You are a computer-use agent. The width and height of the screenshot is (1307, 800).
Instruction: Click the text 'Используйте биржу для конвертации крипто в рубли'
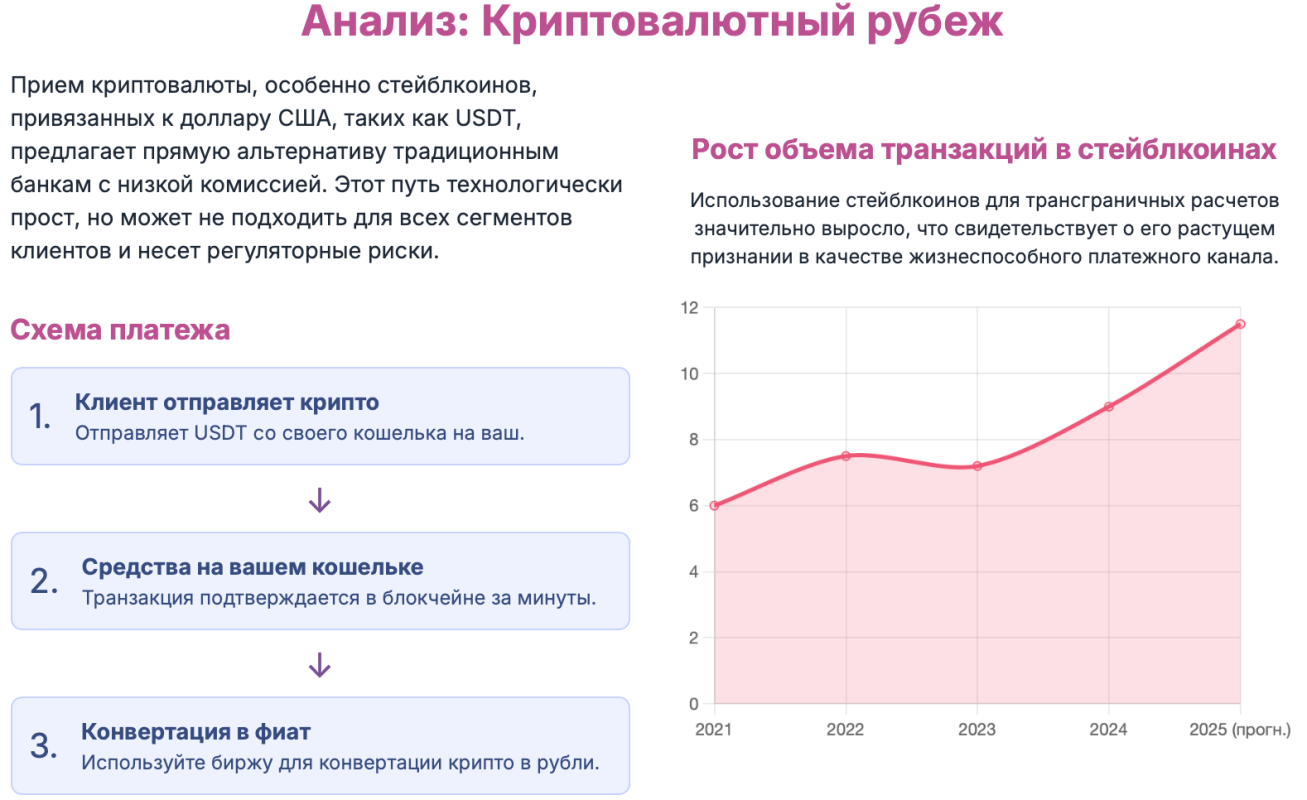[x=340, y=763]
